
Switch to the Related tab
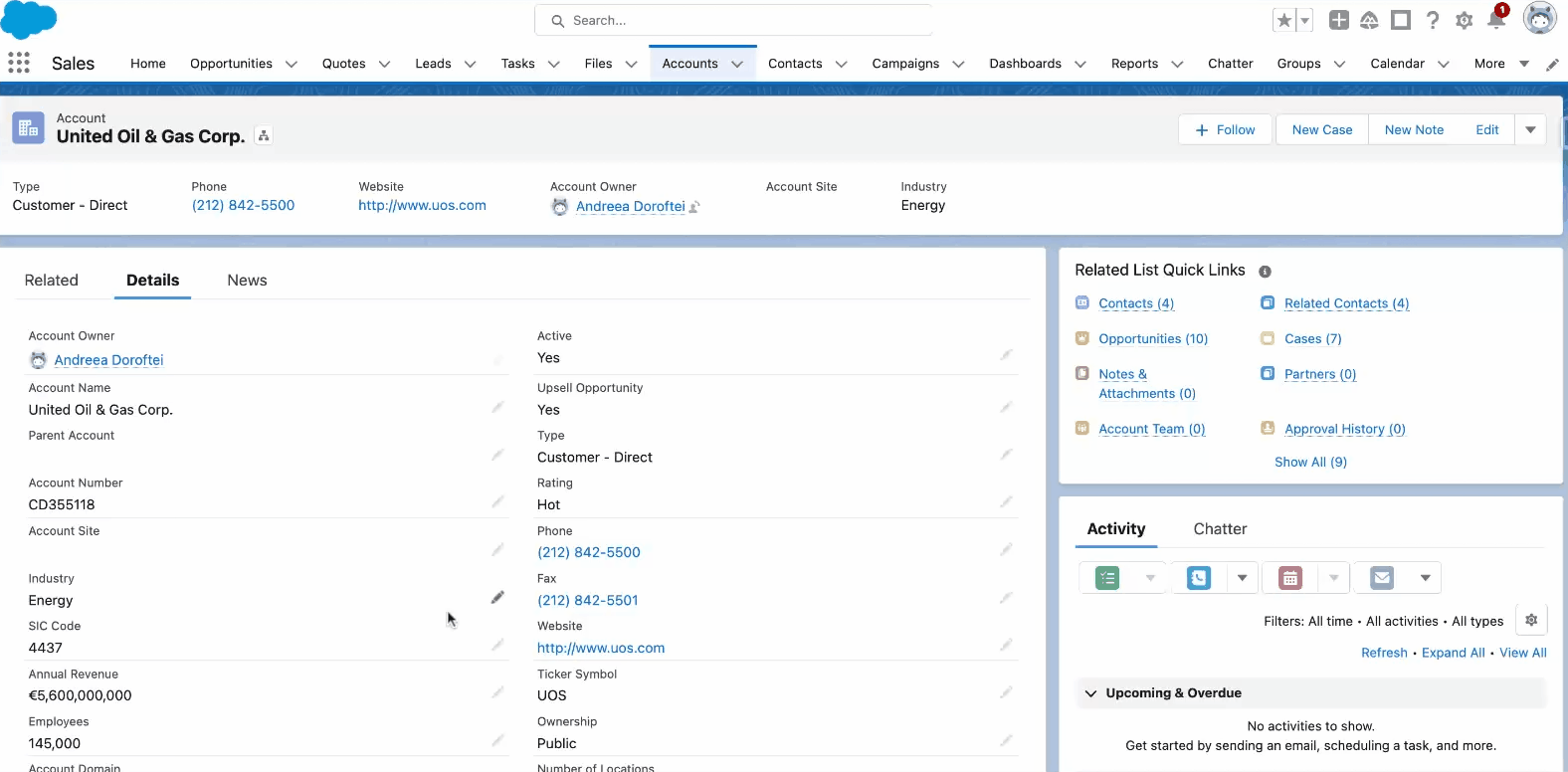click(52, 281)
